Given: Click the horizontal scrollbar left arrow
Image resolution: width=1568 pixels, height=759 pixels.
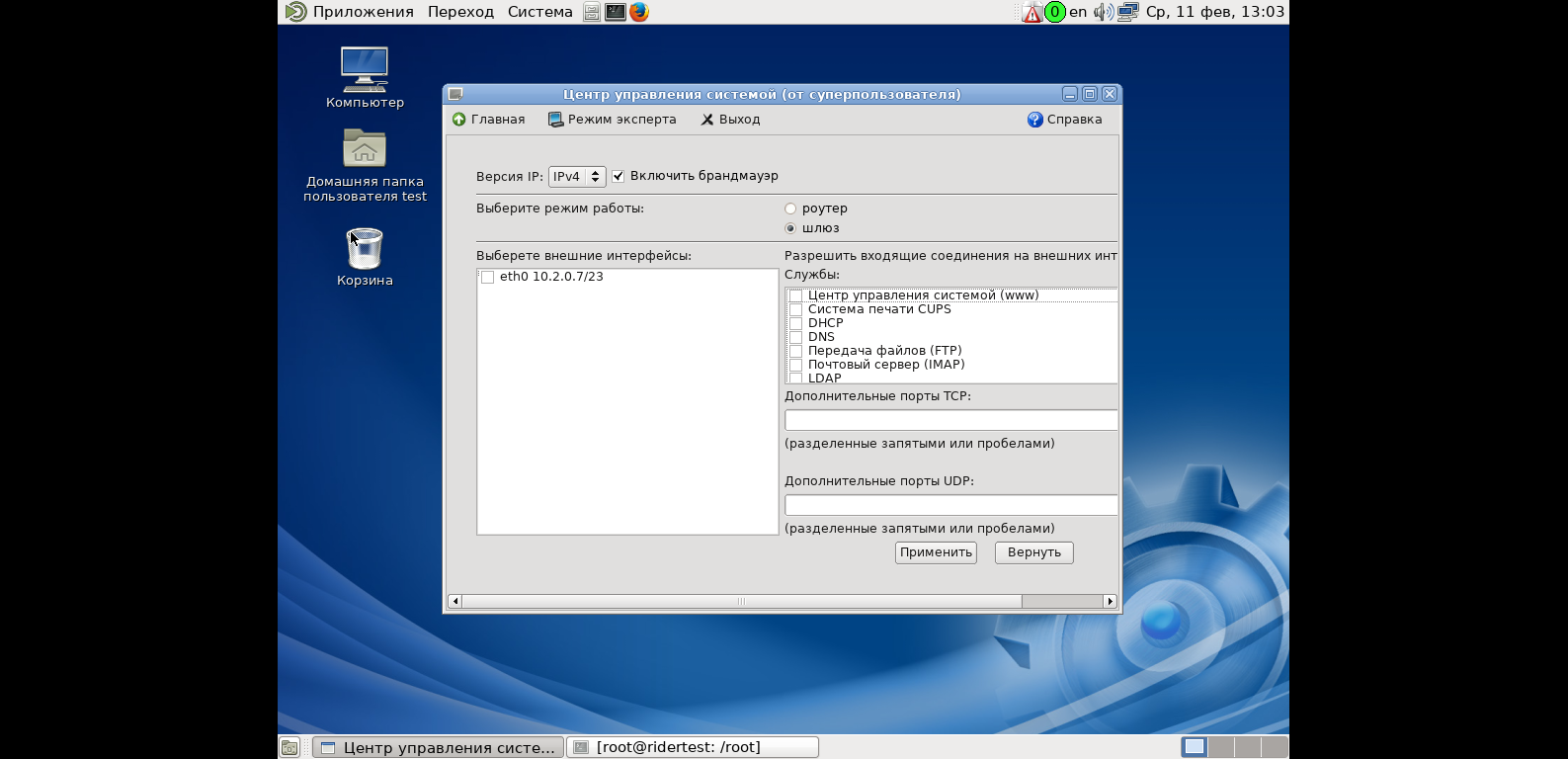Looking at the screenshot, I should pos(454,601).
